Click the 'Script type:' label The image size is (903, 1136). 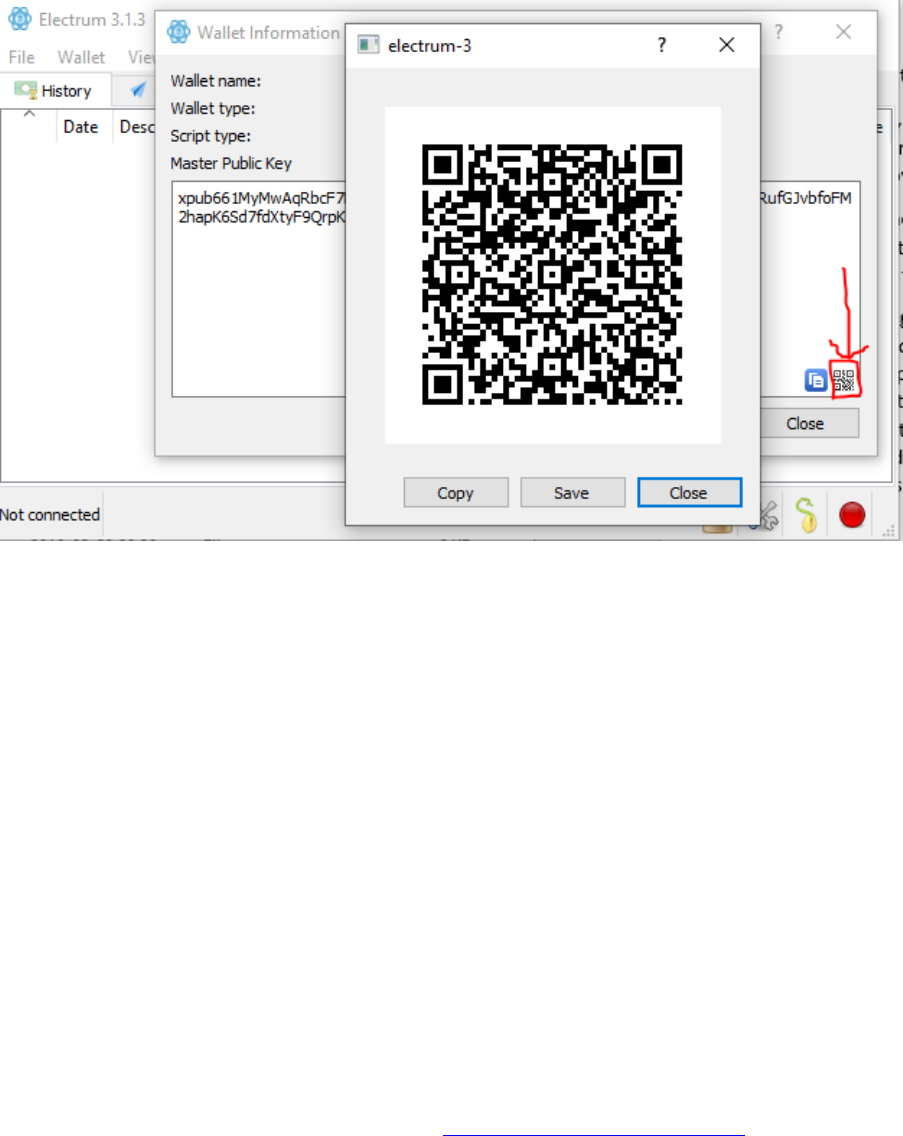(210, 136)
